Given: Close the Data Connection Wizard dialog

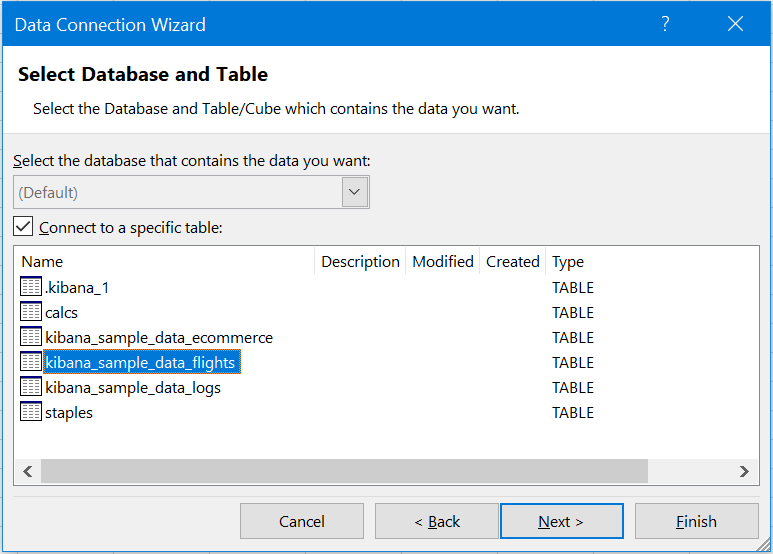Looking at the screenshot, I should (x=735, y=24).
